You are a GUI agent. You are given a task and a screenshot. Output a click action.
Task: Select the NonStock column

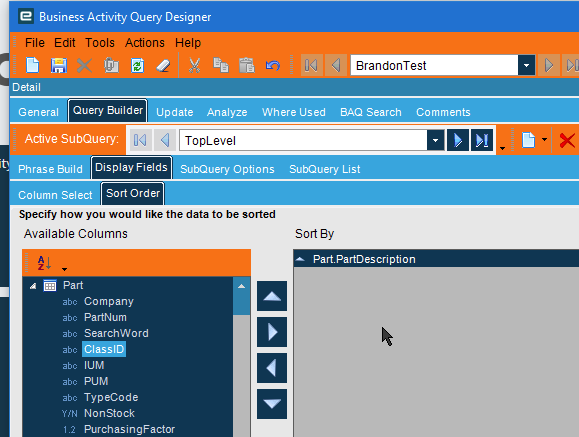point(109,413)
